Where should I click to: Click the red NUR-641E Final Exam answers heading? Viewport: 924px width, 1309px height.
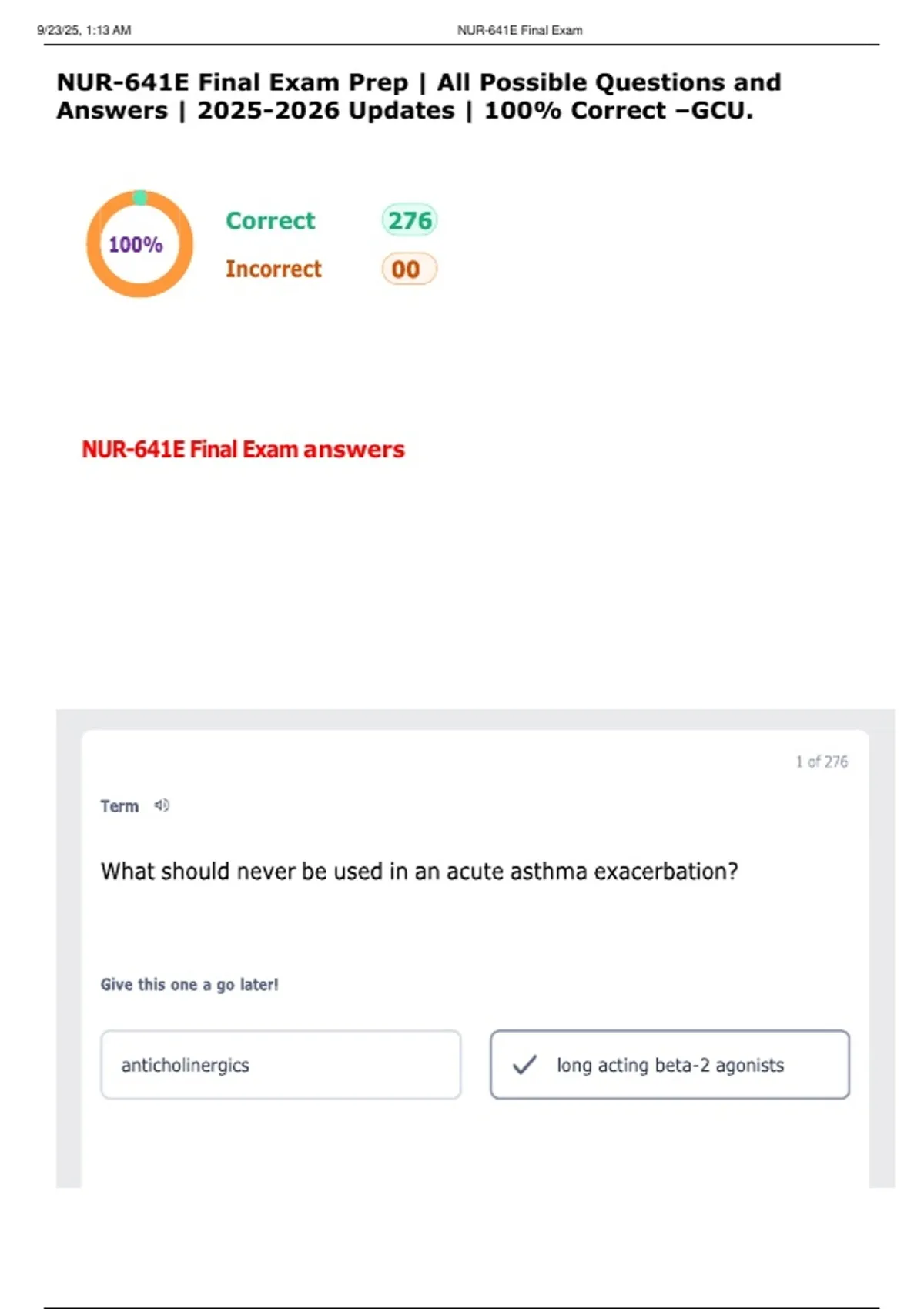point(243,449)
